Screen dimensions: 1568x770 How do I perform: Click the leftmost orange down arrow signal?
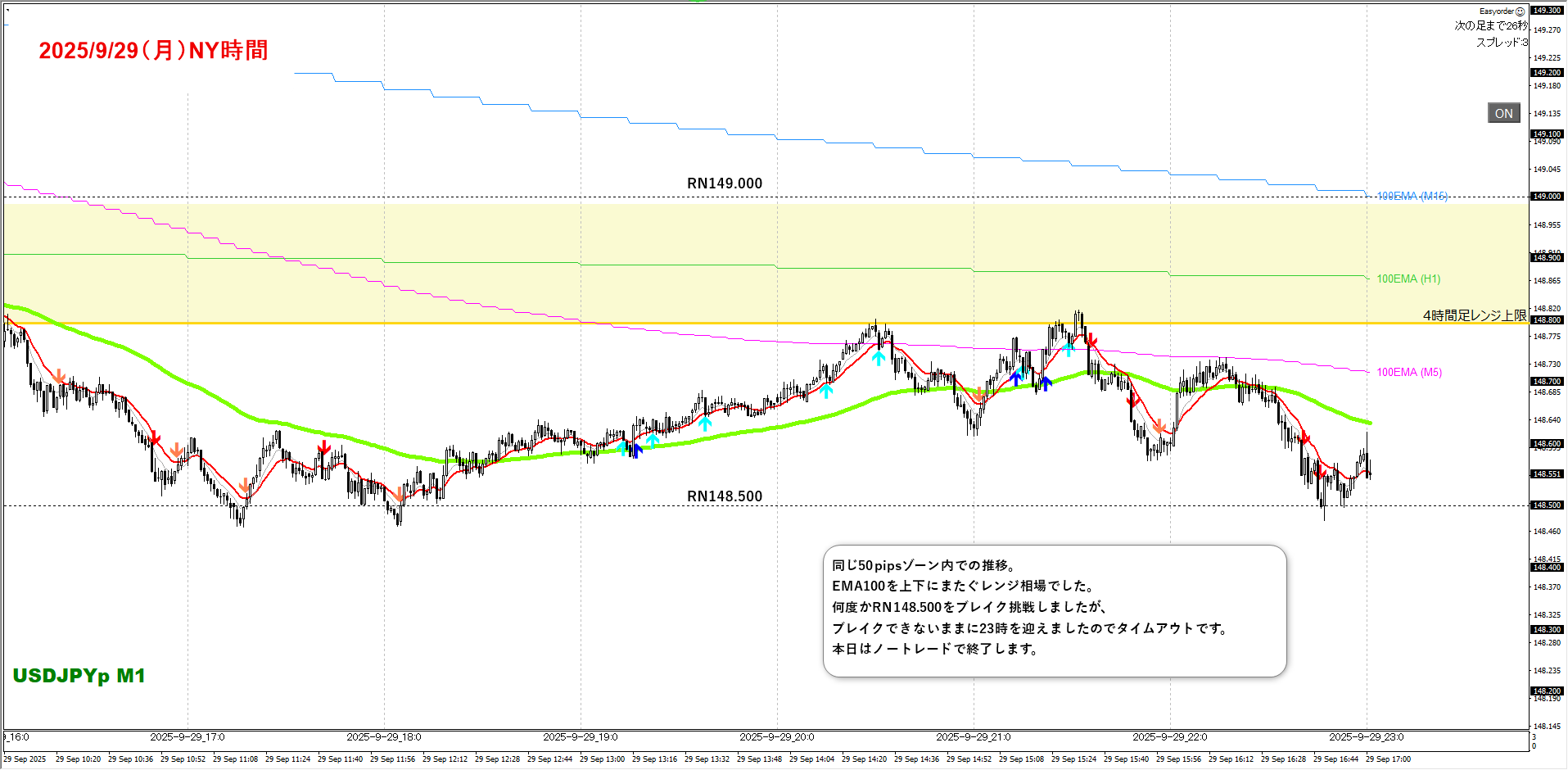59,376
